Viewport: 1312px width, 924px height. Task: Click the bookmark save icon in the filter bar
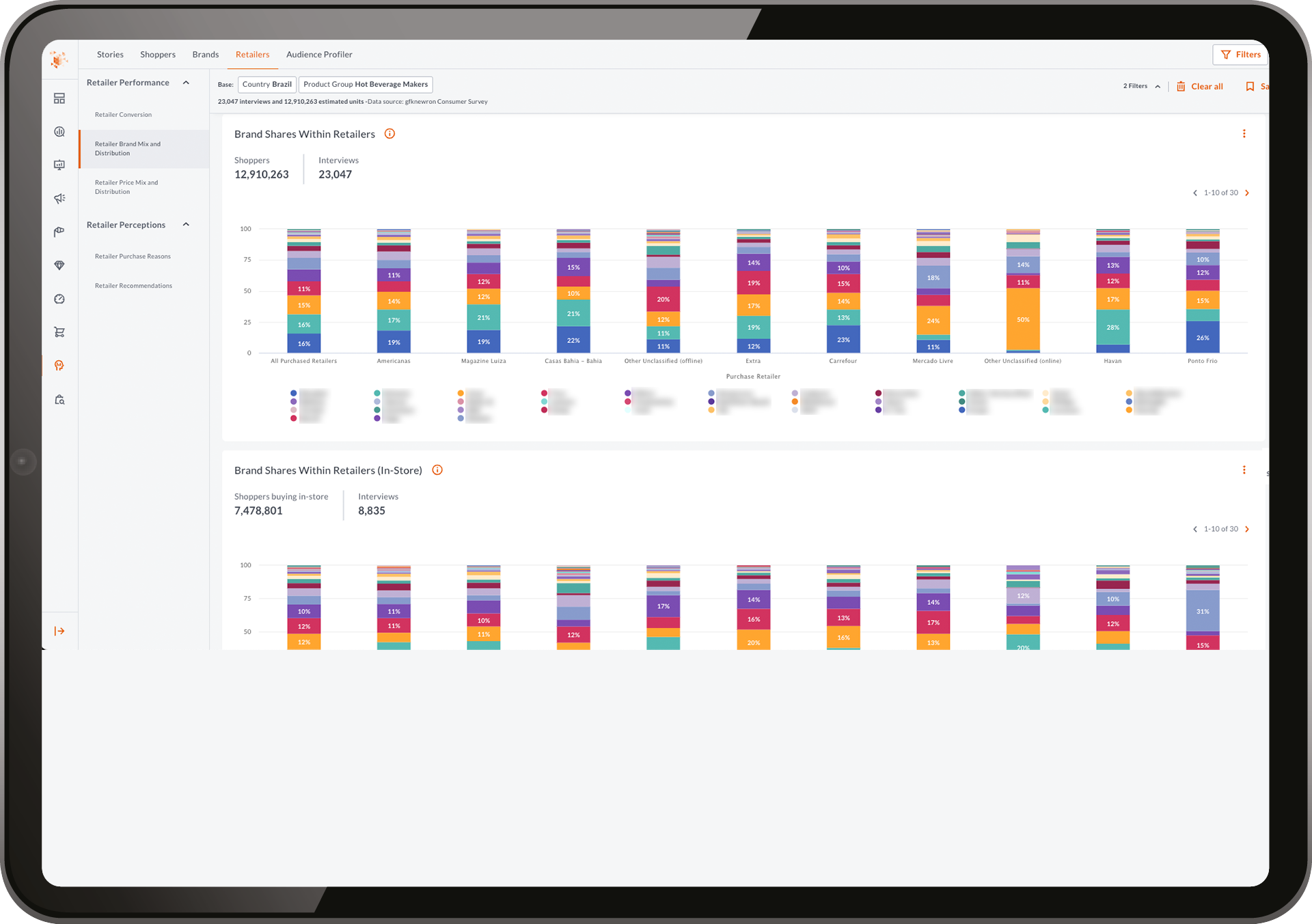coord(1250,86)
